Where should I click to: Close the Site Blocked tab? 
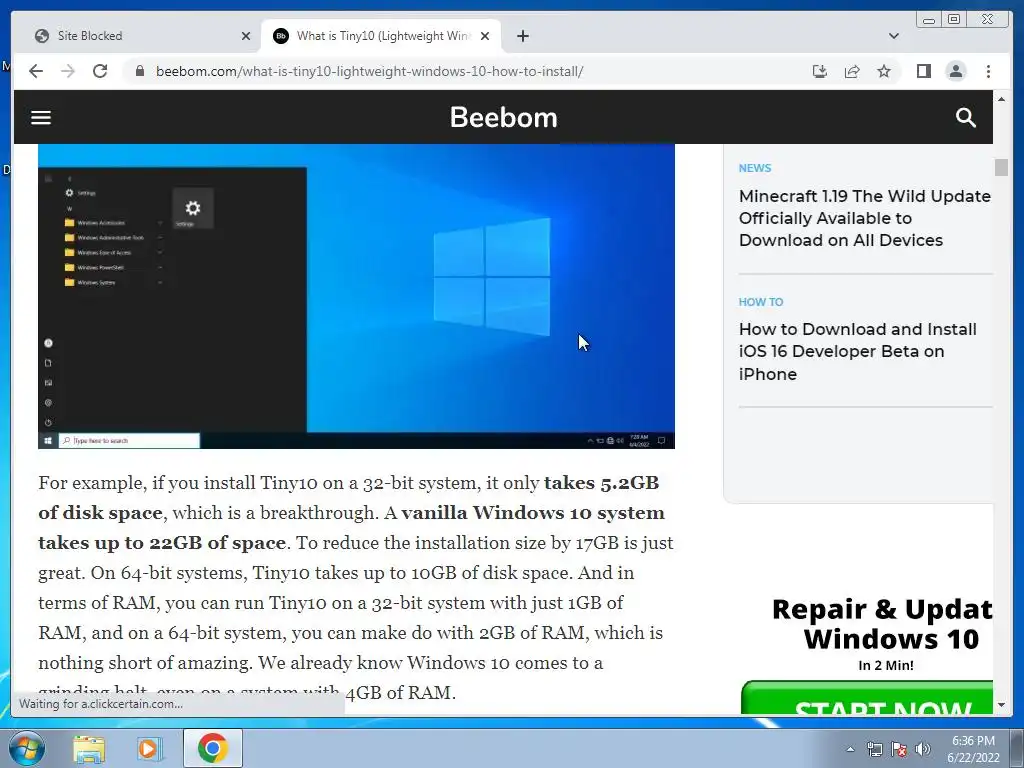click(246, 36)
